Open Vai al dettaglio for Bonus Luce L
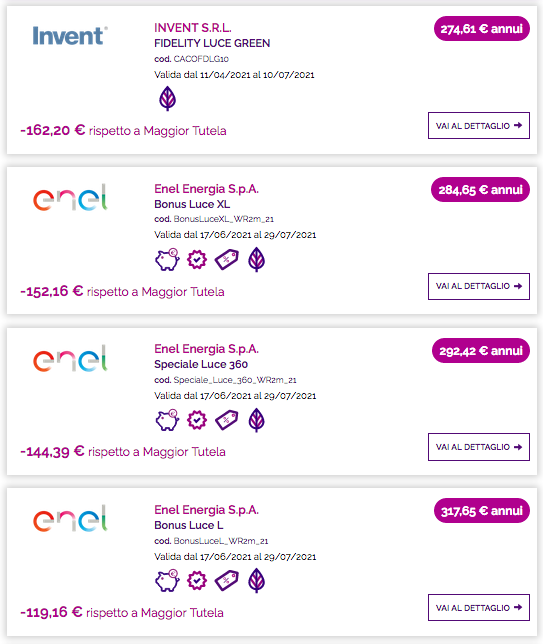Viewport: 543px width, 644px height. [x=479, y=607]
